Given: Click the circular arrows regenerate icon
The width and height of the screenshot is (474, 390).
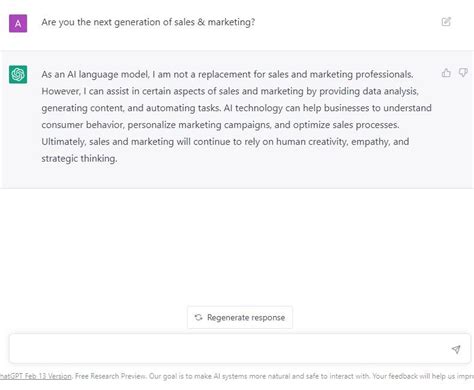Looking at the screenshot, I should [198, 317].
